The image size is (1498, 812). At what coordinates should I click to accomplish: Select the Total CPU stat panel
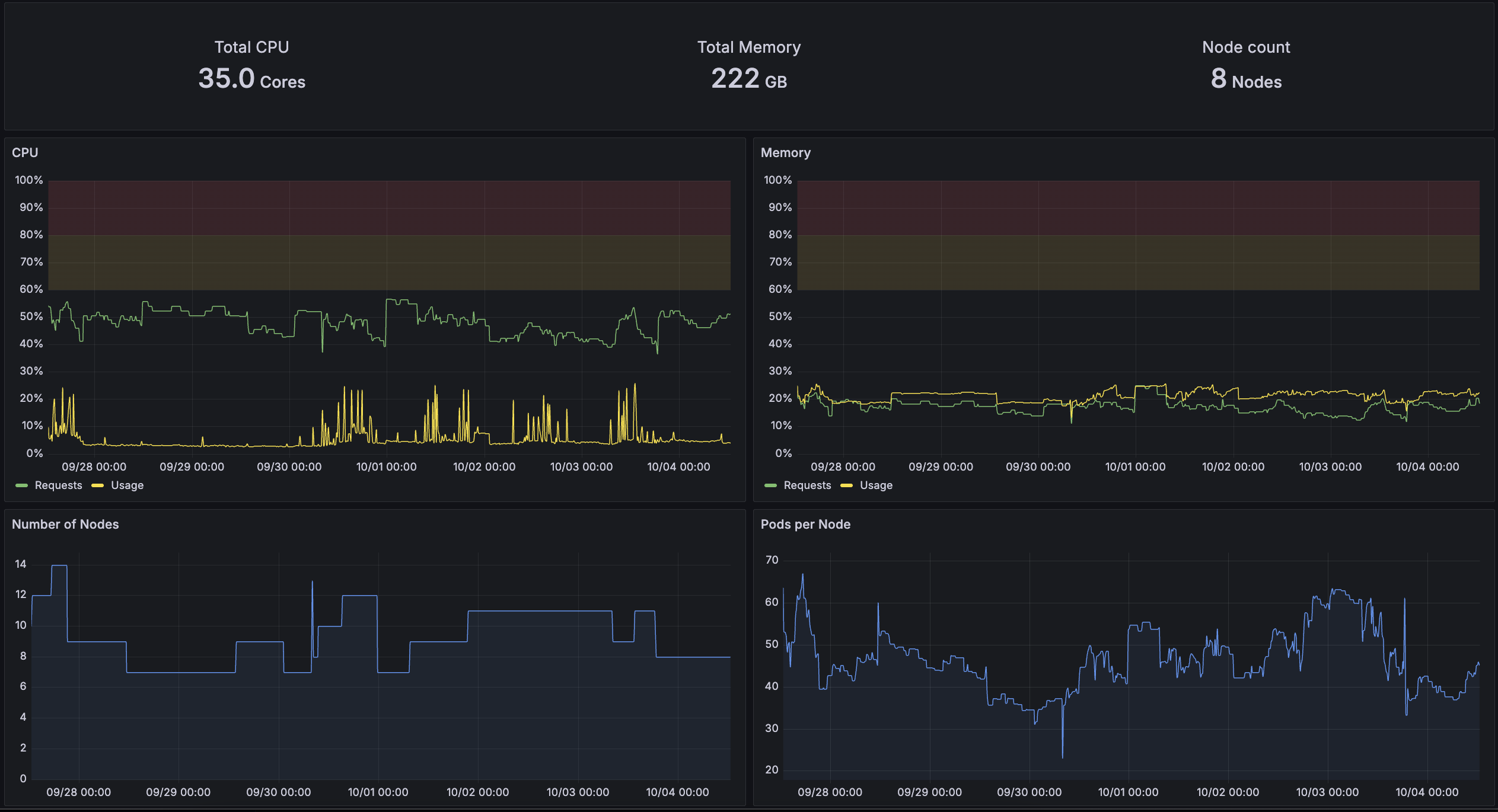pyautogui.click(x=251, y=65)
